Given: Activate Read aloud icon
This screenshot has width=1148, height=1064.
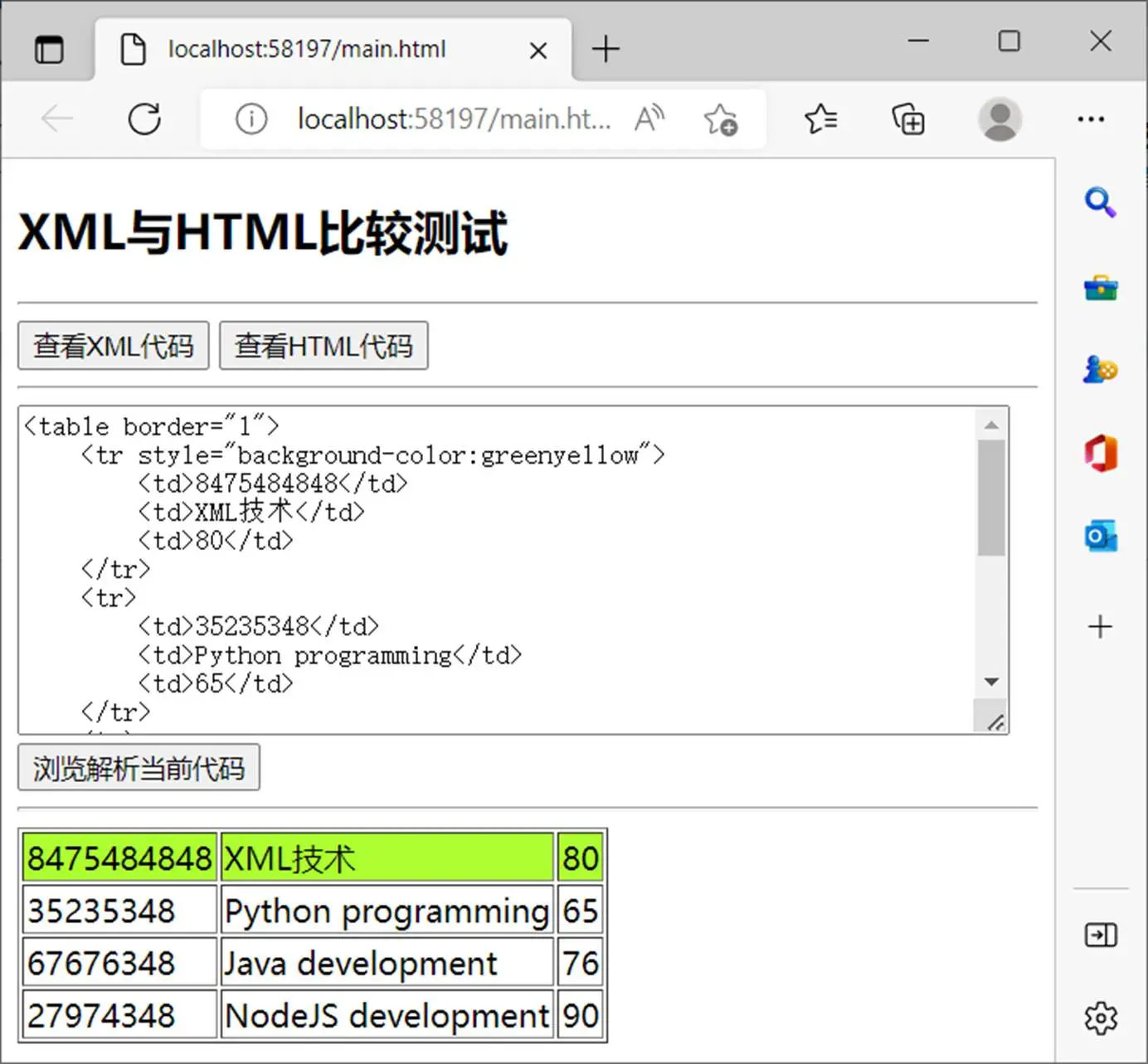Looking at the screenshot, I should (x=649, y=119).
